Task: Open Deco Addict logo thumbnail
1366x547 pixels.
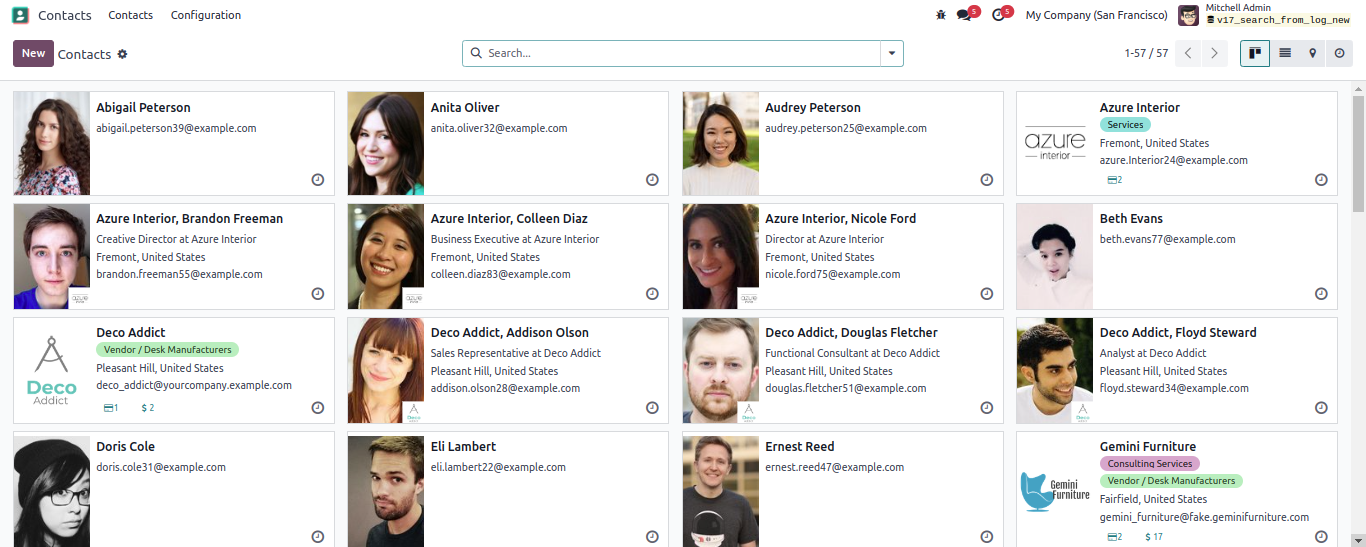Action: pyautogui.click(x=52, y=371)
